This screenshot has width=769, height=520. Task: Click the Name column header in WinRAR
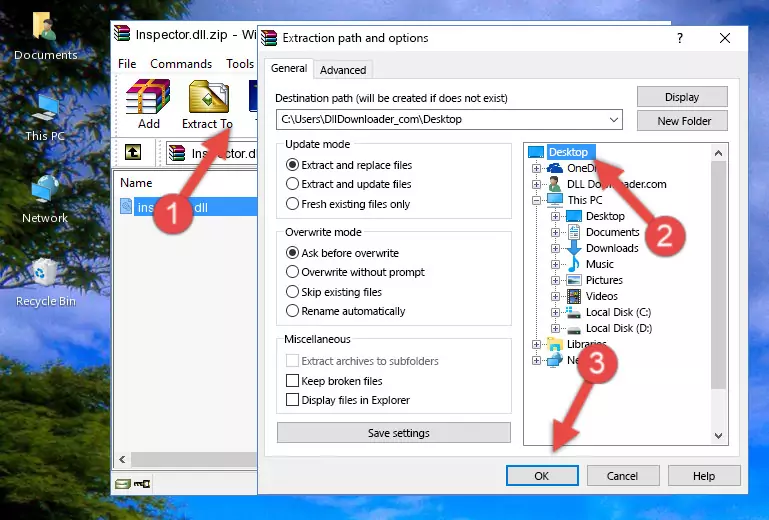(x=136, y=183)
